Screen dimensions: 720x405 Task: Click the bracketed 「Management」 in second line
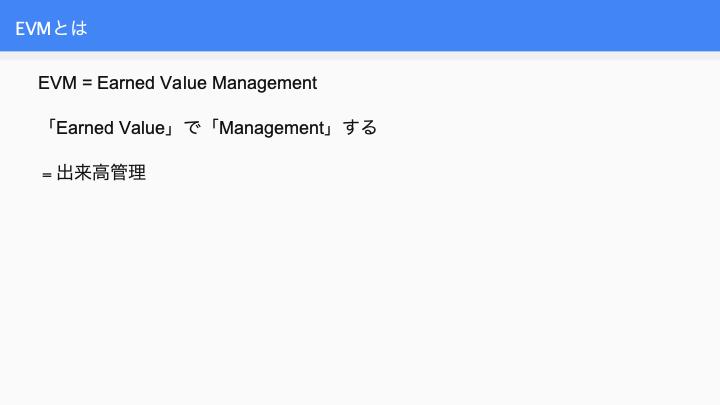coord(272,128)
